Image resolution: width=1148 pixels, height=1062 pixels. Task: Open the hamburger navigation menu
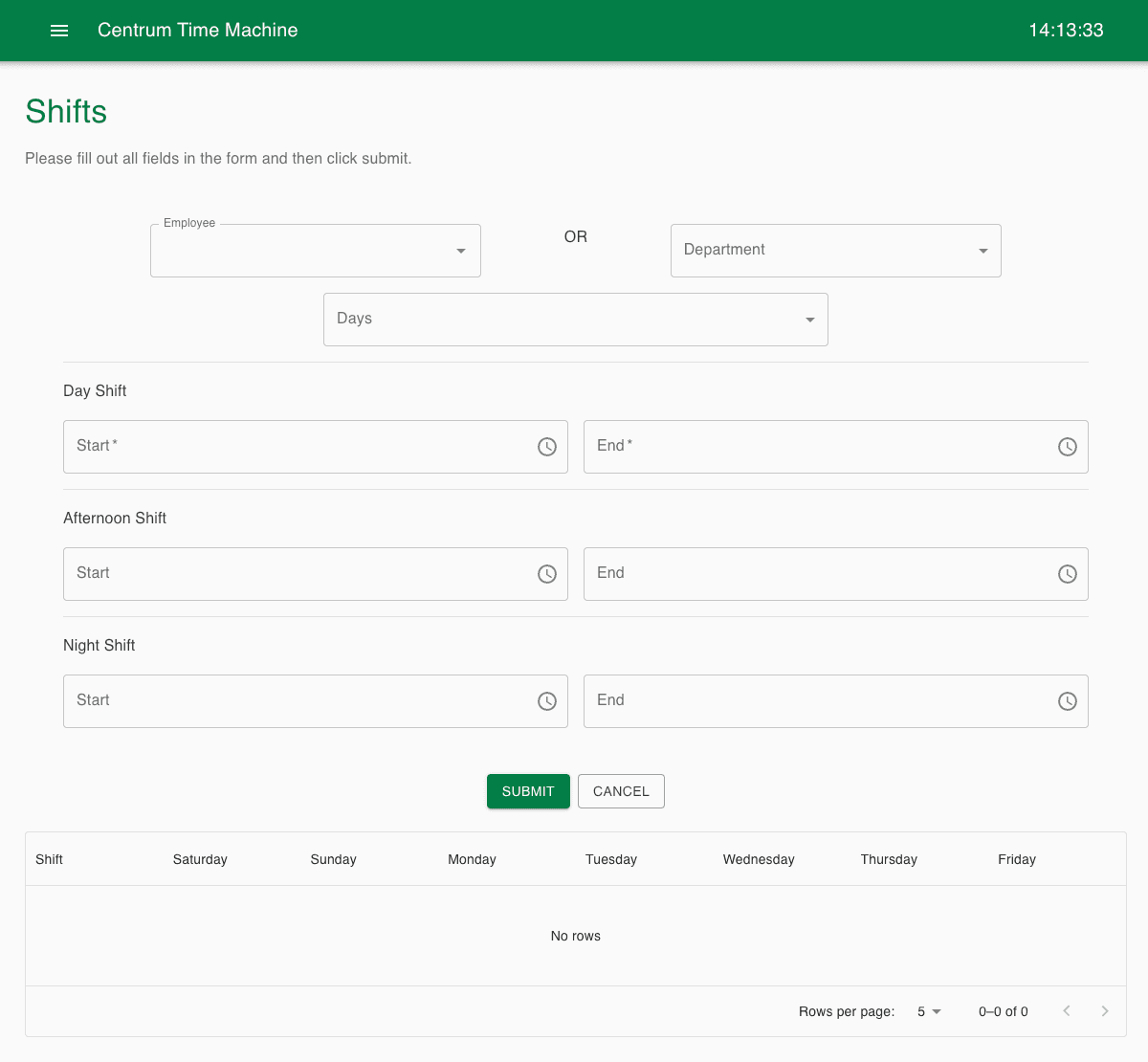pos(59,31)
